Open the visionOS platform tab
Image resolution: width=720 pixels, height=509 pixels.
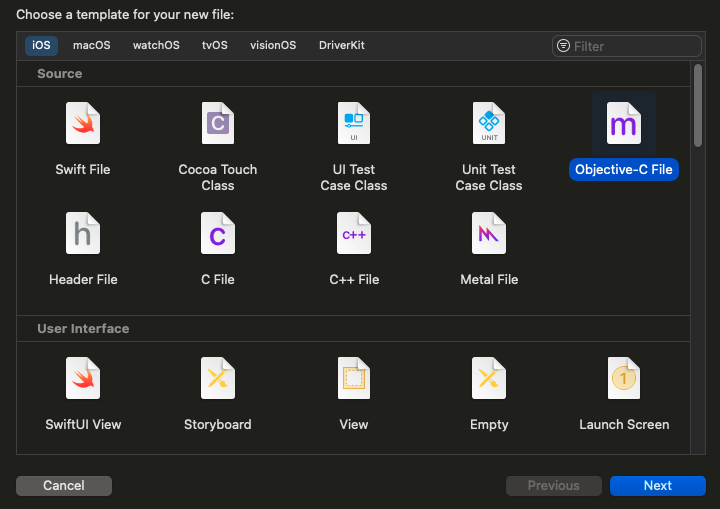tap(273, 45)
